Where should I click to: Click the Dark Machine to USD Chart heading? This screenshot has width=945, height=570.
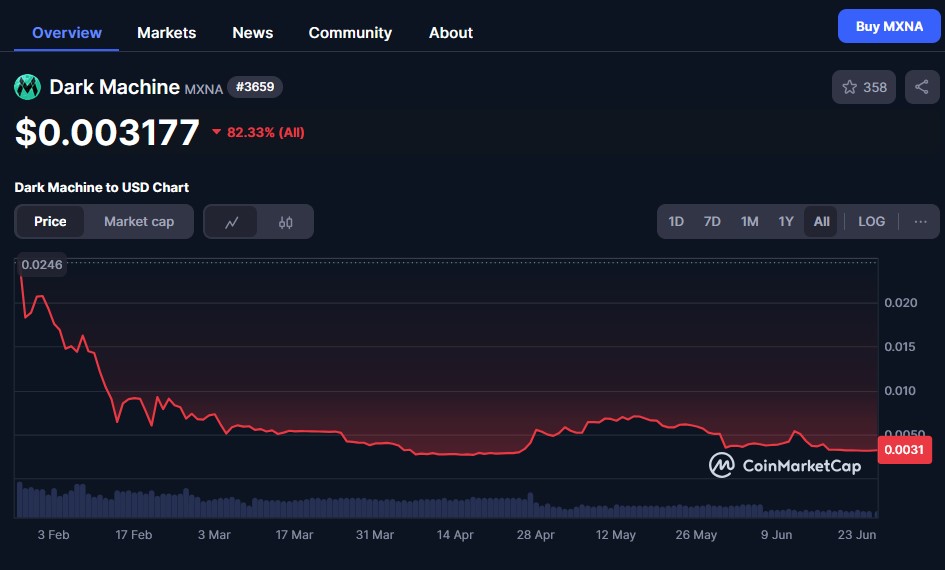(x=101, y=187)
